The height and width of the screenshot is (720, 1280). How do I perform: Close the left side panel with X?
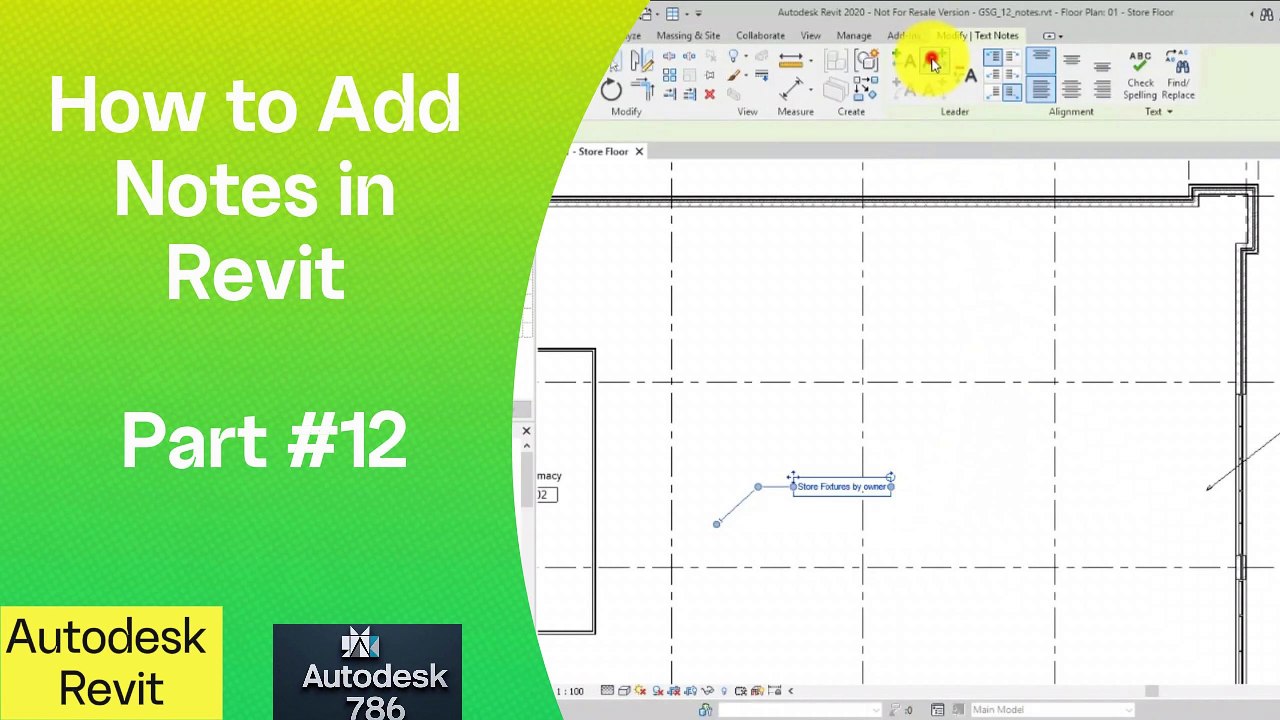click(526, 431)
